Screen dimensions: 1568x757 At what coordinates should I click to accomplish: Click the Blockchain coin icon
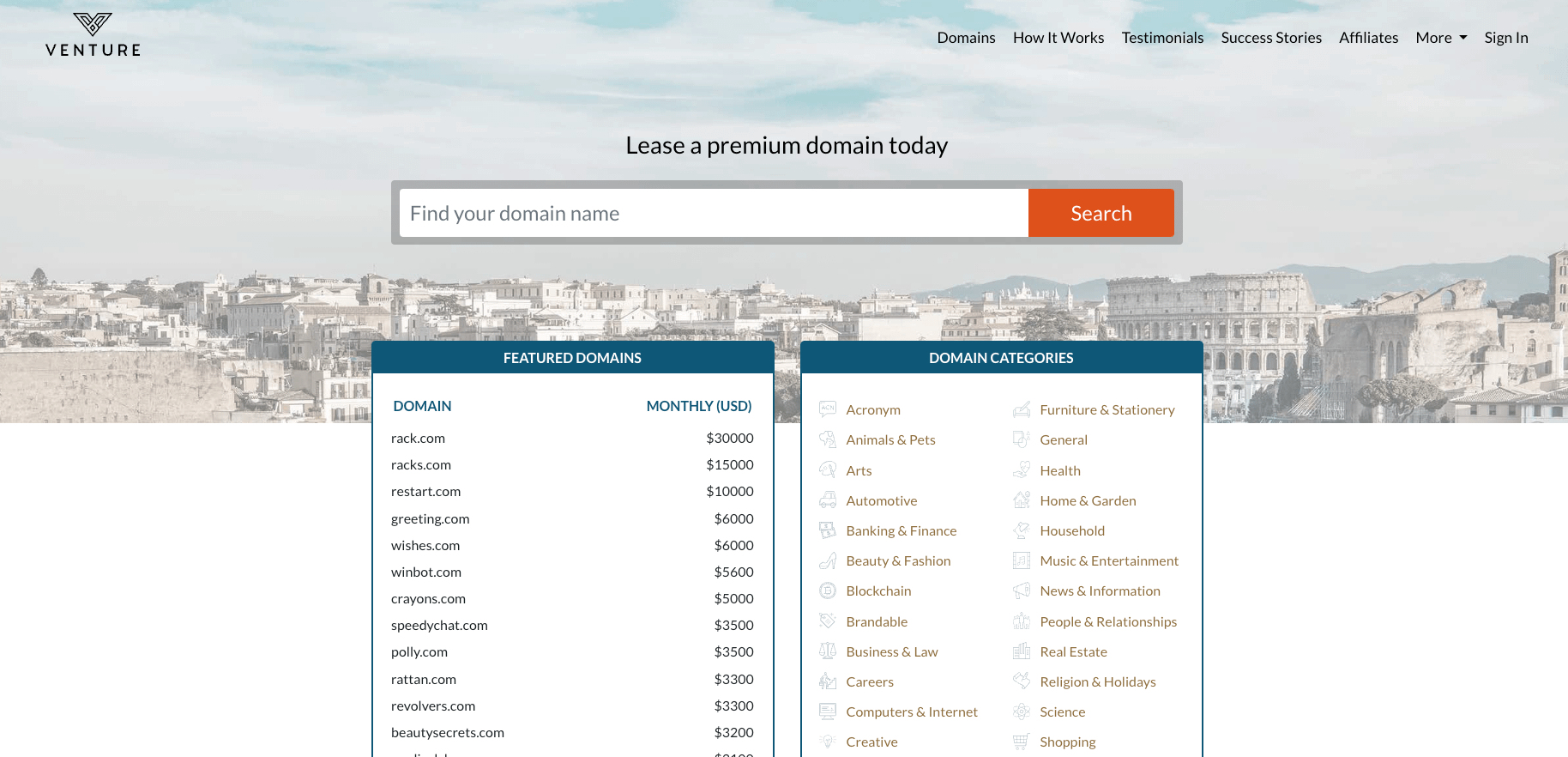pyautogui.click(x=828, y=590)
